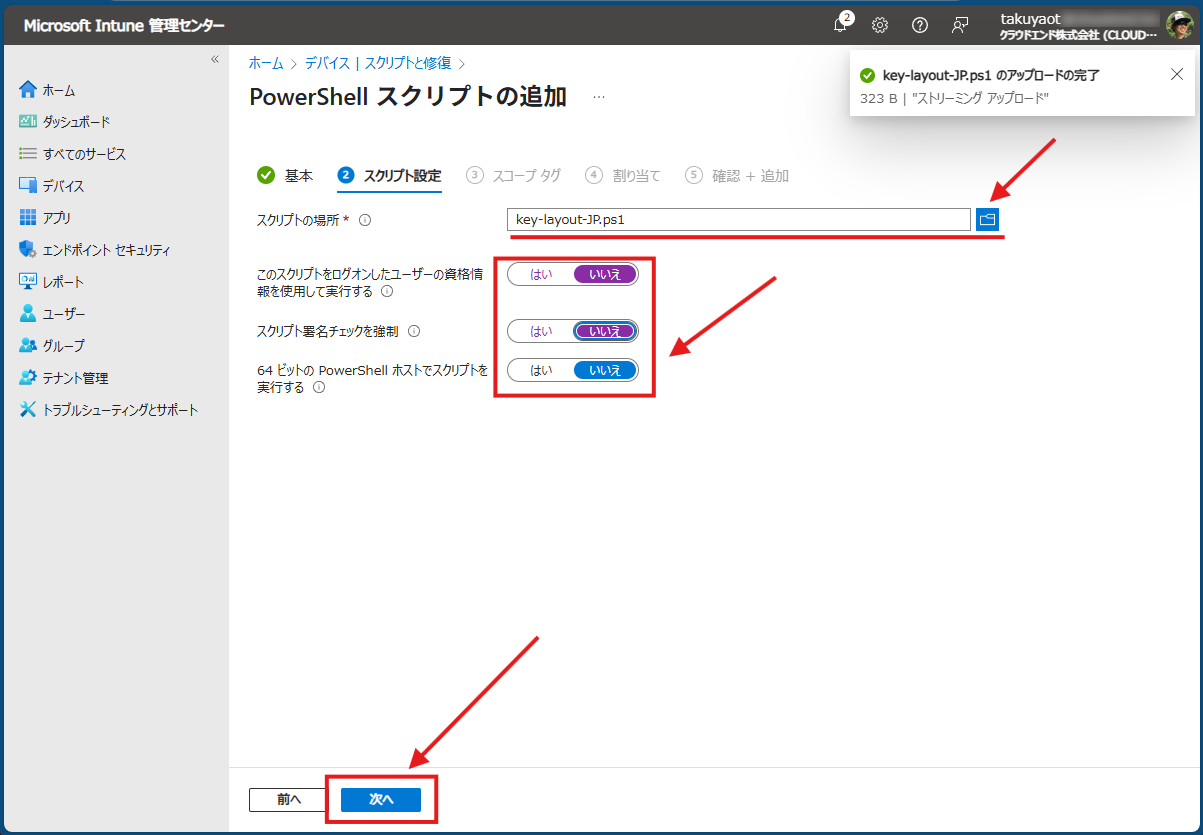Click the Tenant administration gear icon
The image size is (1203, 835).
click(x=28, y=378)
